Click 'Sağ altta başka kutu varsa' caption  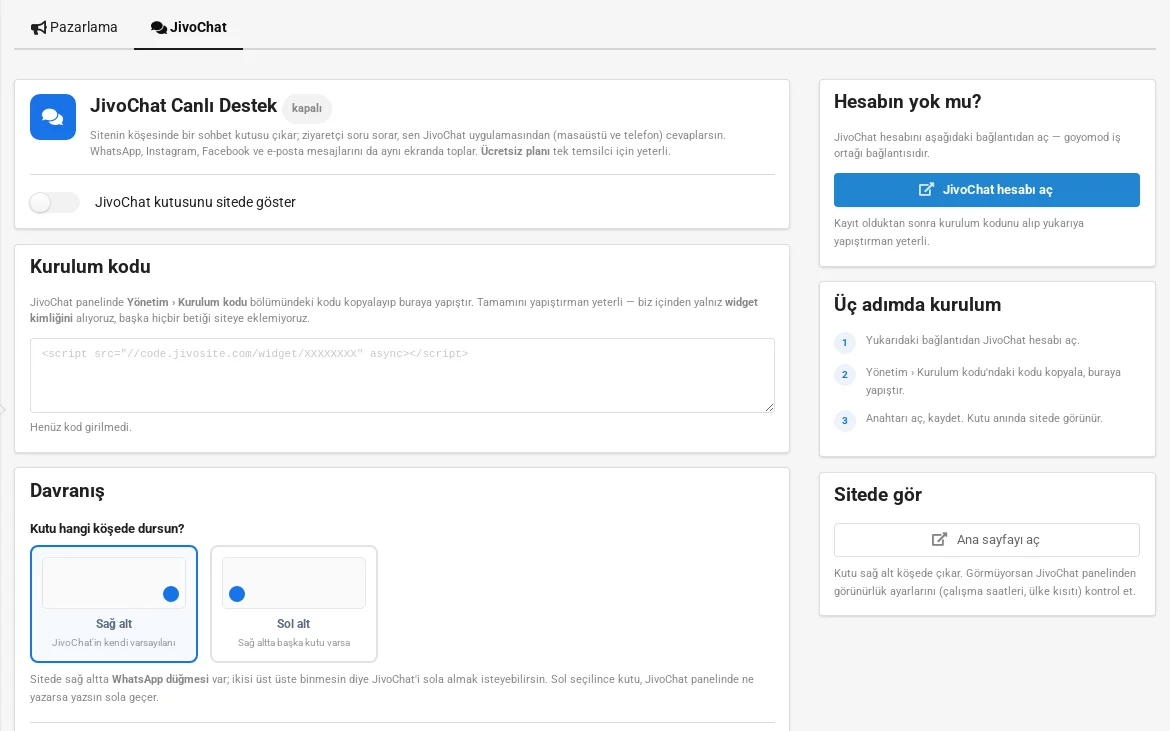[x=294, y=642]
